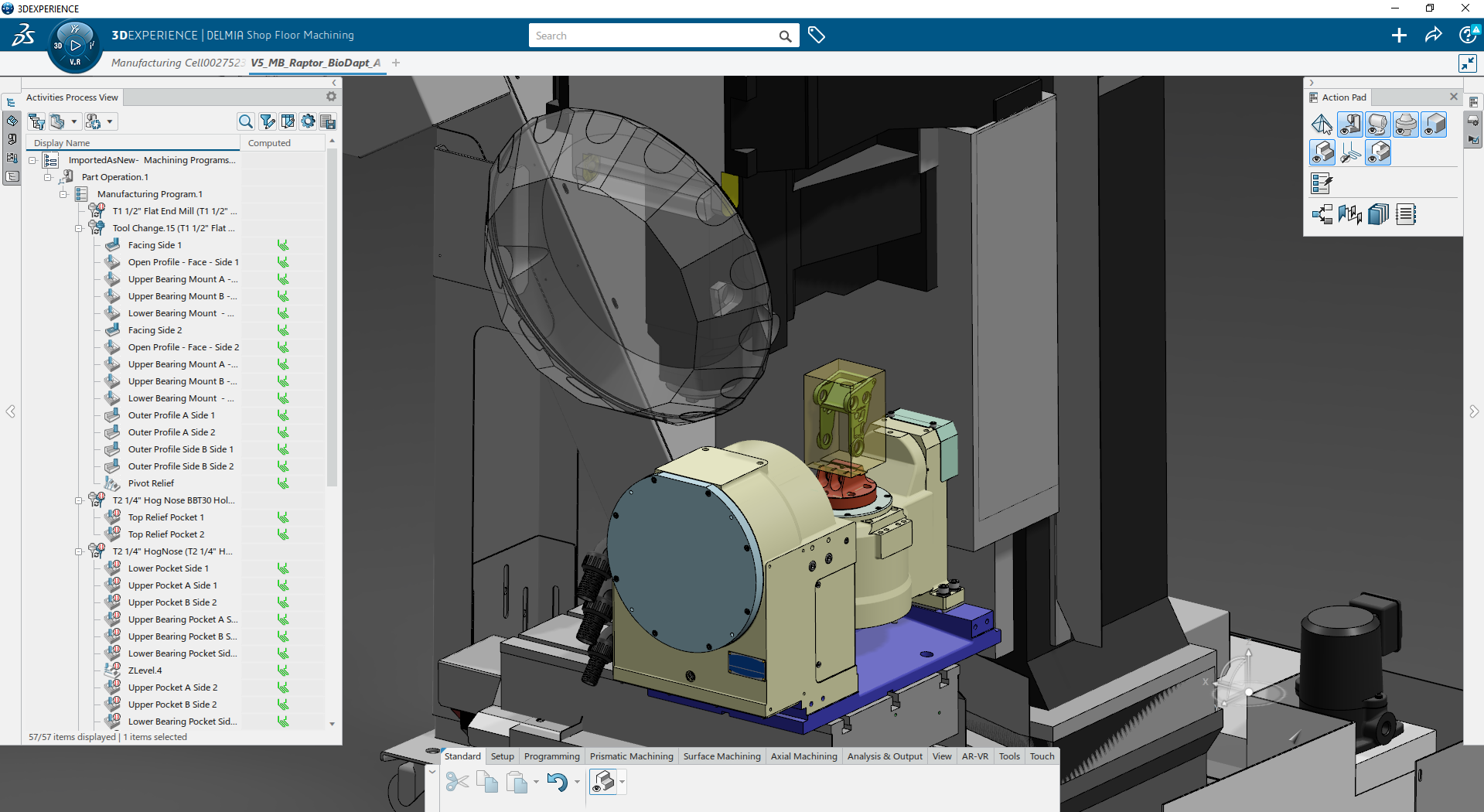Open the notebook list icon in Action Pad
1484x812 pixels.
(1405, 214)
